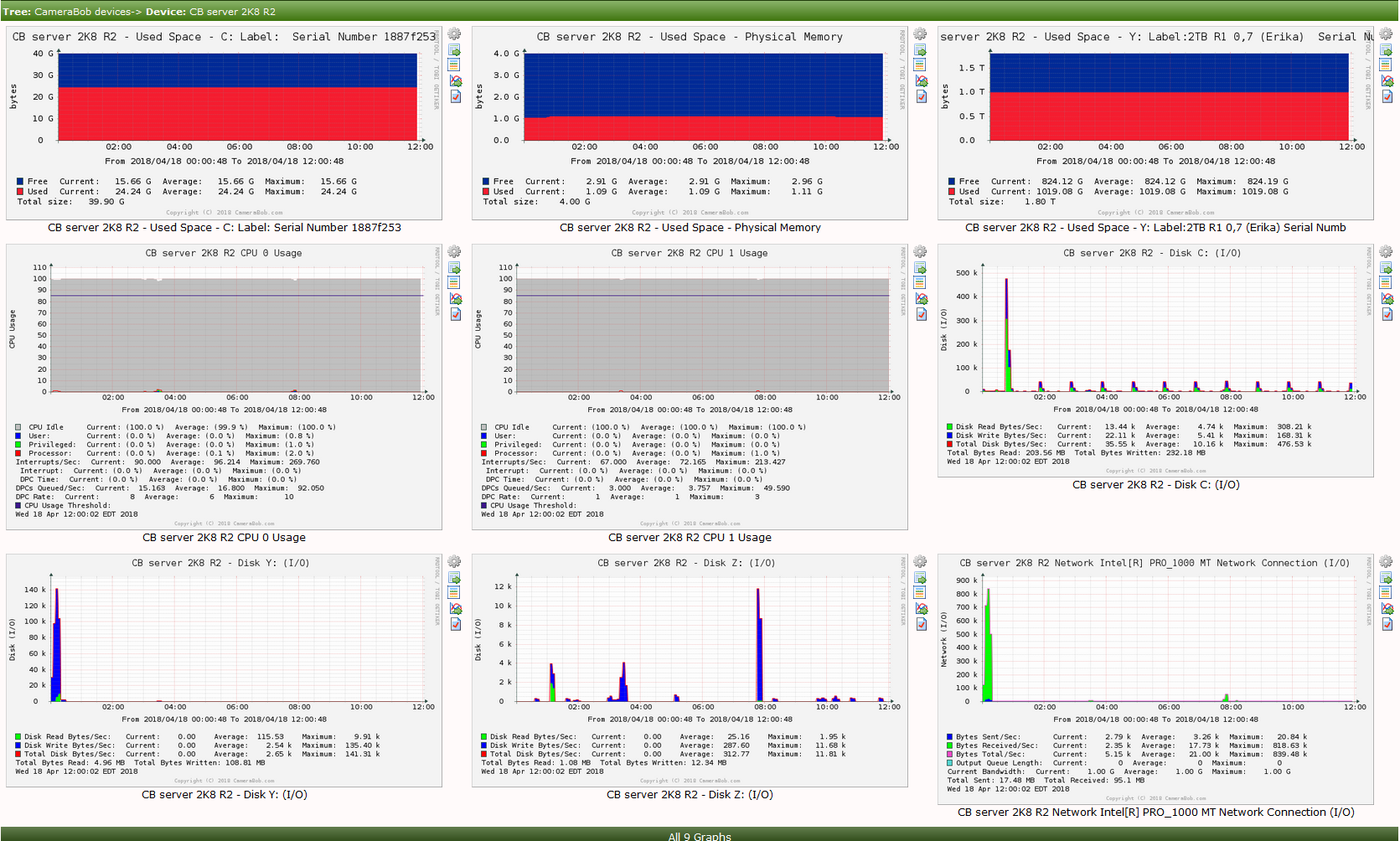This screenshot has width=1400, height=841.
Task: Open gear settings icon for Network Connection graph
Action: coord(1387,562)
